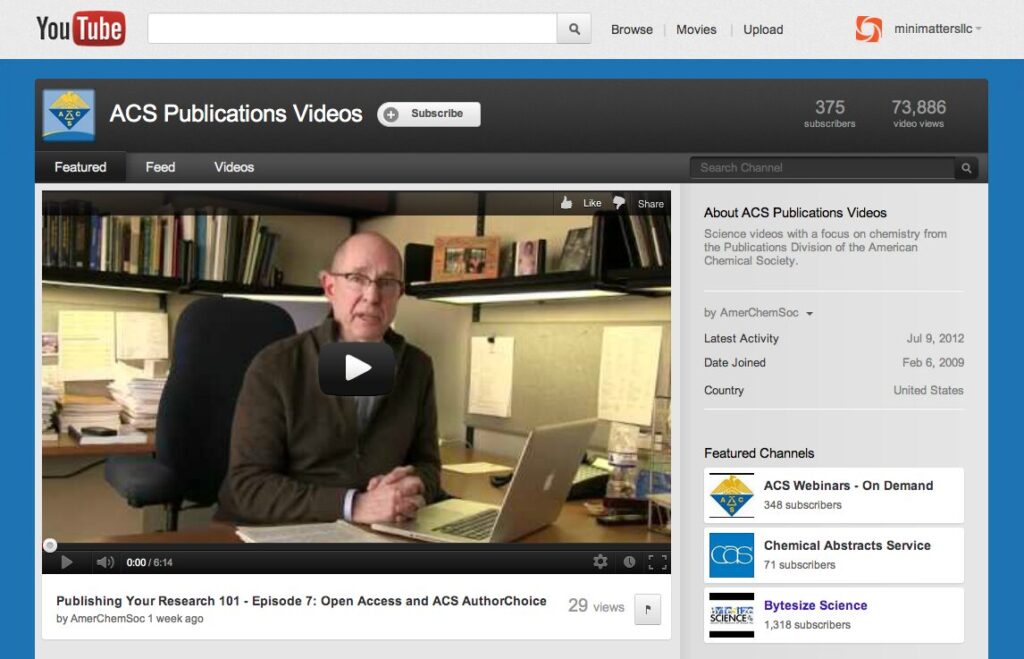Click the top search magnifier button
This screenshot has width=1024, height=659.
[574, 29]
